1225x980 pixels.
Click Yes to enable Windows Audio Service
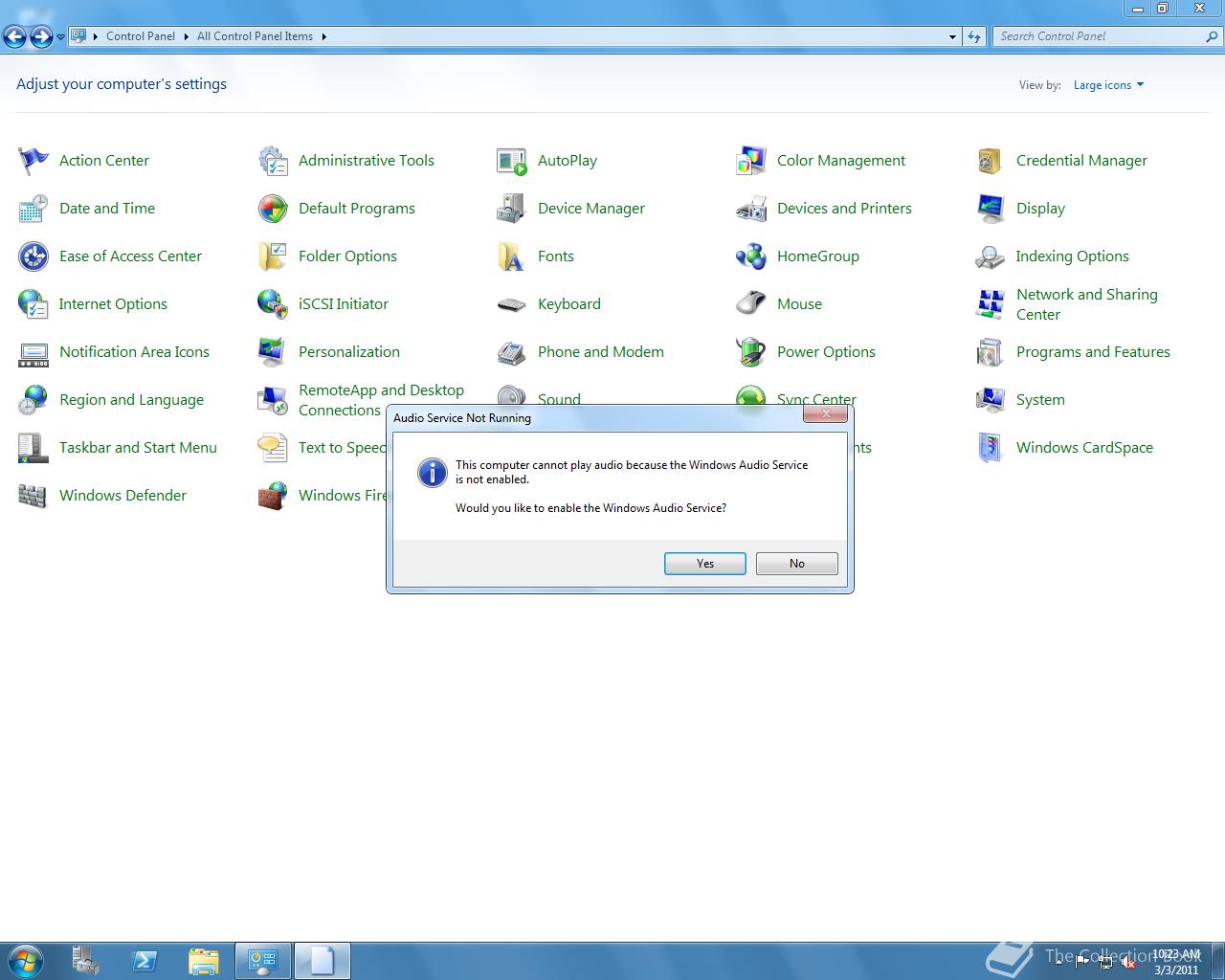(705, 564)
